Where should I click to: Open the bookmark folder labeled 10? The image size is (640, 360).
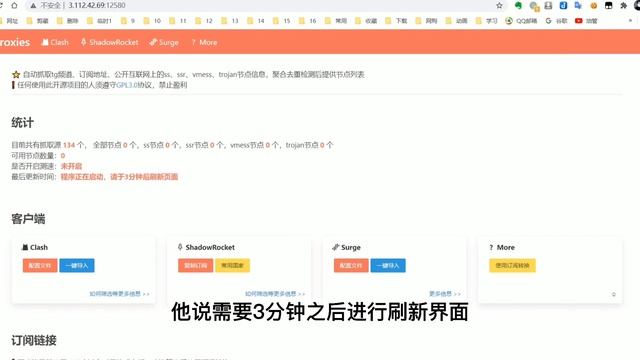click(x=152, y=21)
